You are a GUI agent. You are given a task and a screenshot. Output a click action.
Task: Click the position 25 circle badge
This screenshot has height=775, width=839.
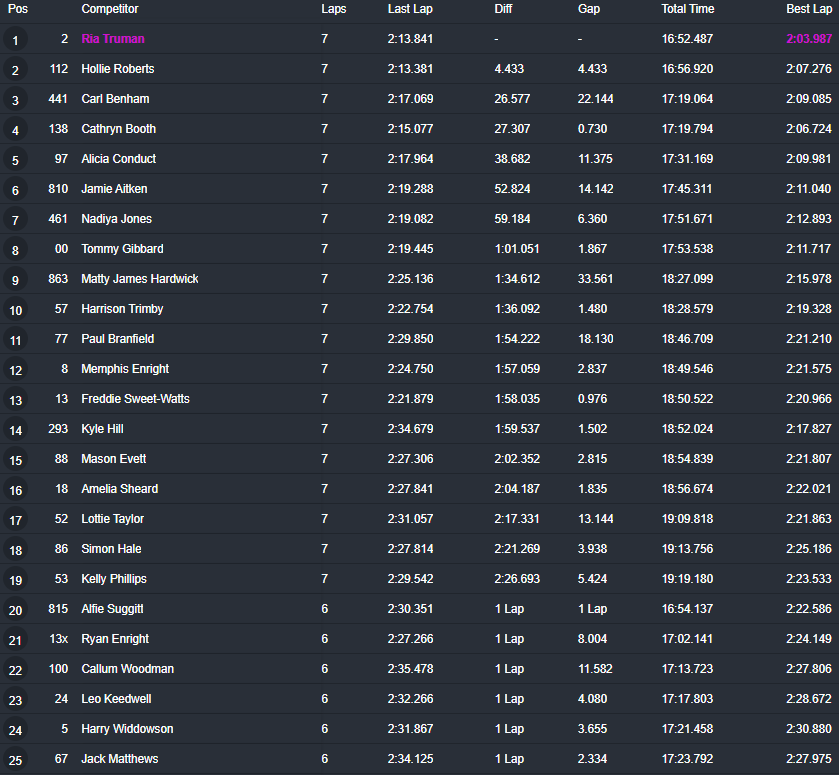15,760
